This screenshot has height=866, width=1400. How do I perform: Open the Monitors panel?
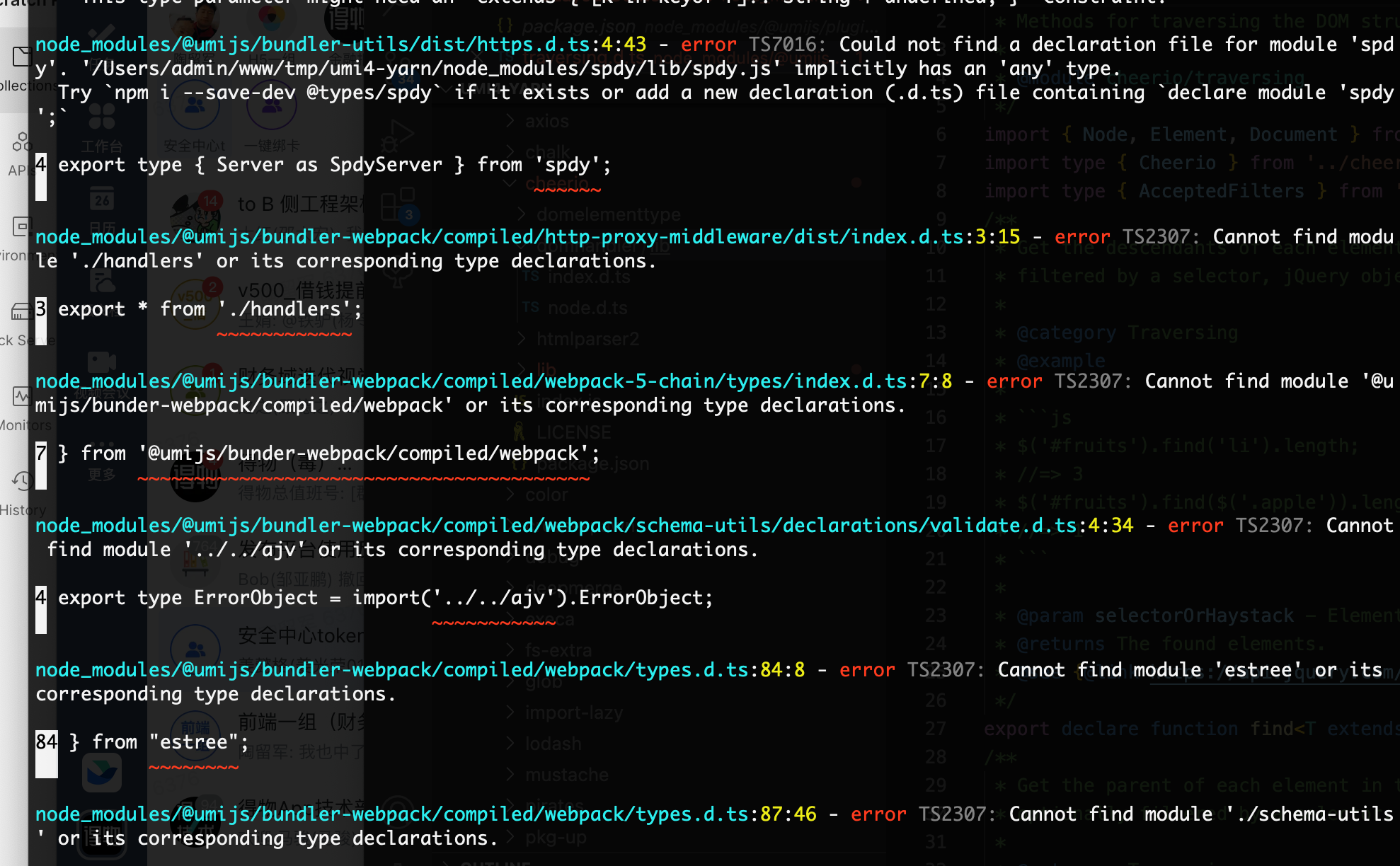click(x=22, y=398)
